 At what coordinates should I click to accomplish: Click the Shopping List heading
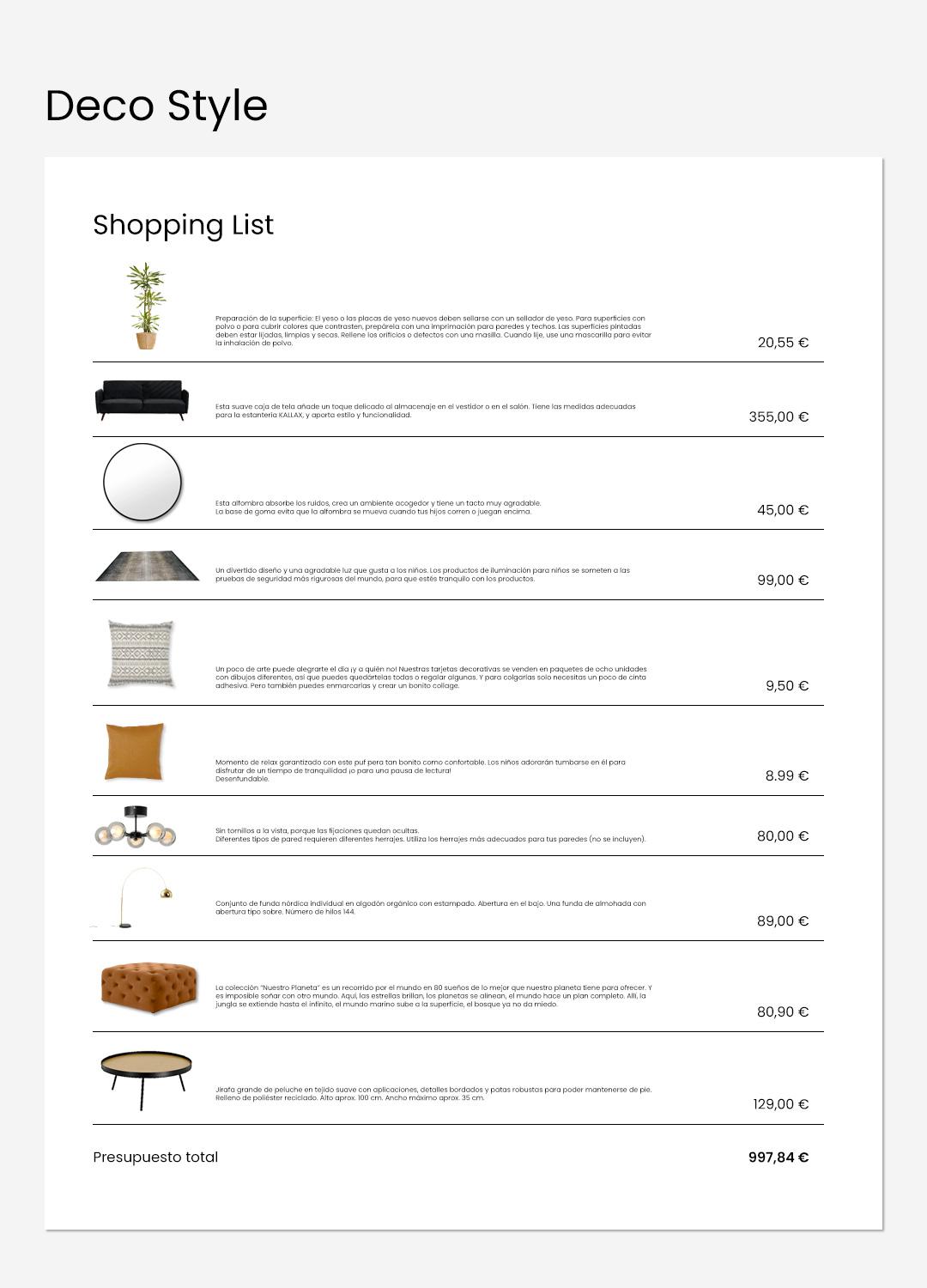[x=183, y=225]
